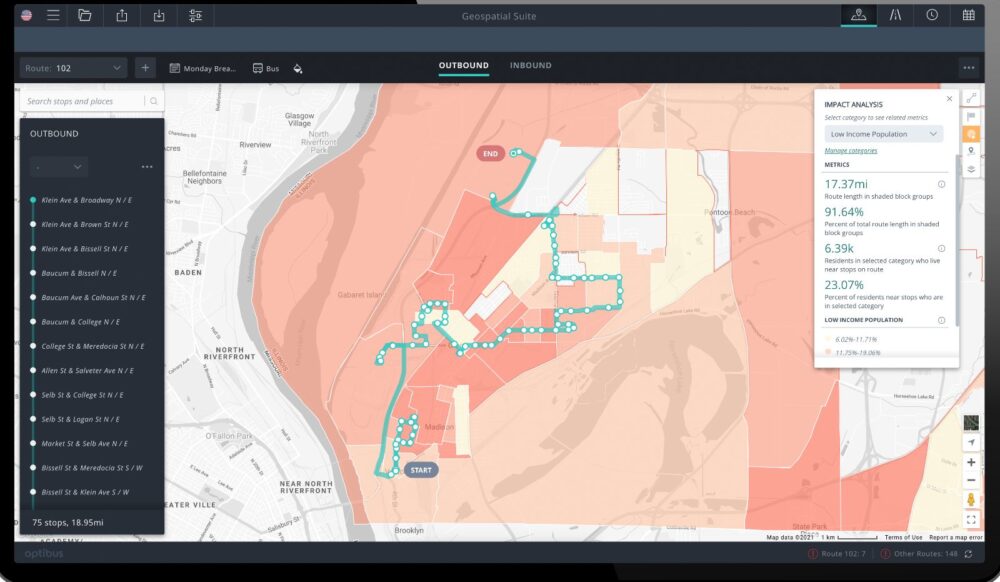Select stop Bissell St & Meredocia St S / W
Image resolution: width=1000 pixels, height=582 pixels.
point(92,468)
